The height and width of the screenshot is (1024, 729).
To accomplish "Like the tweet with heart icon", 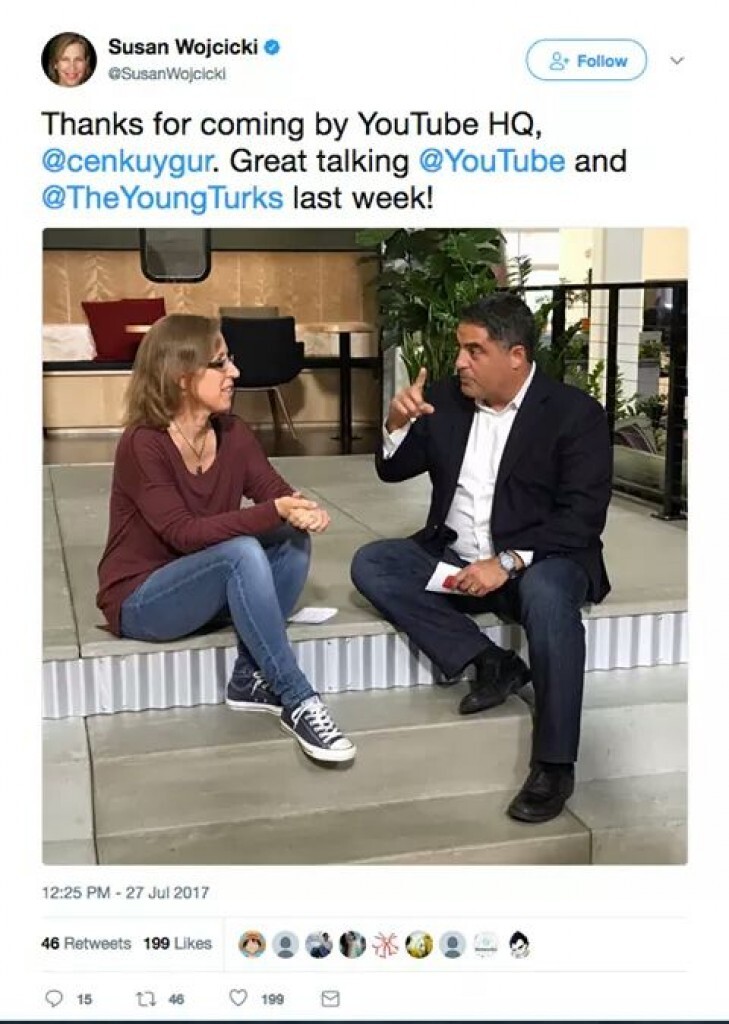I will (238, 998).
